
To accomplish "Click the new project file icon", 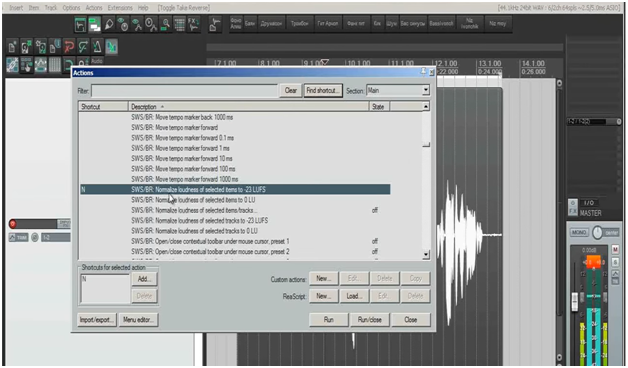I will tap(12, 47).
